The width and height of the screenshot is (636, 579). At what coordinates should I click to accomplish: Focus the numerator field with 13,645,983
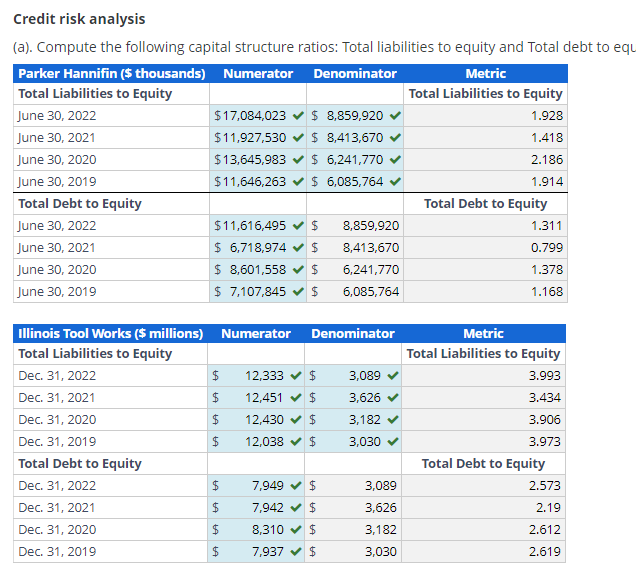click(258, 159)
